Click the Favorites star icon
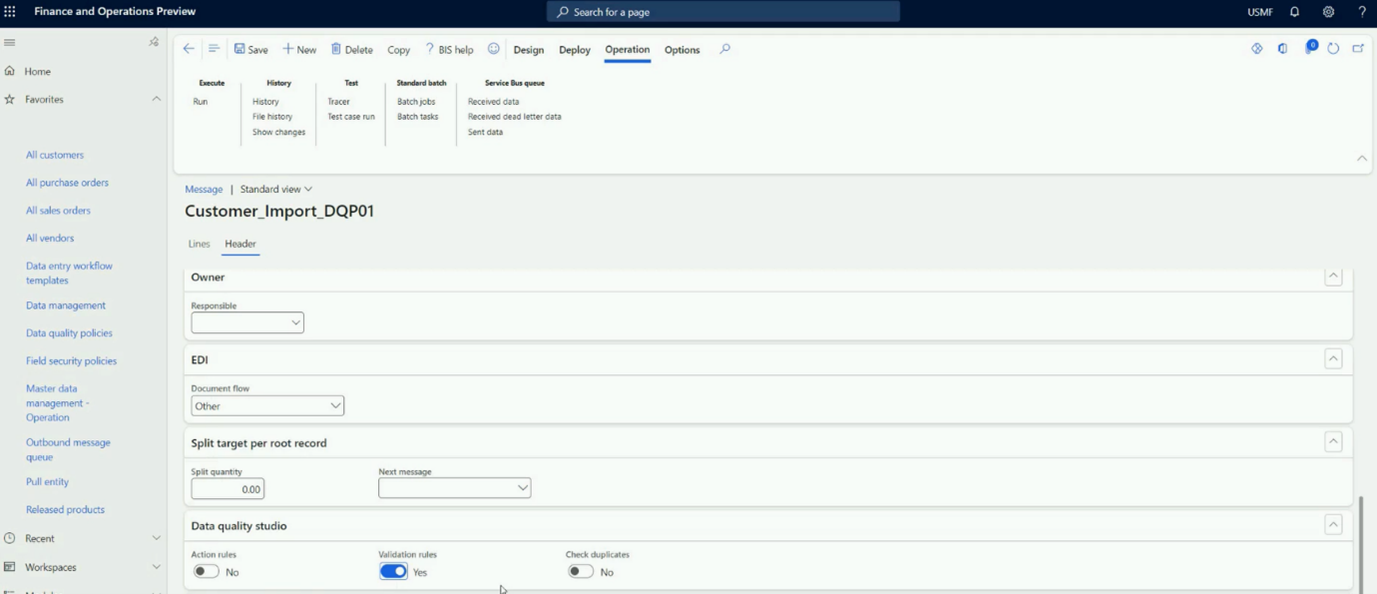Viewport: 1377px width, 594px height. pos(10,99)
